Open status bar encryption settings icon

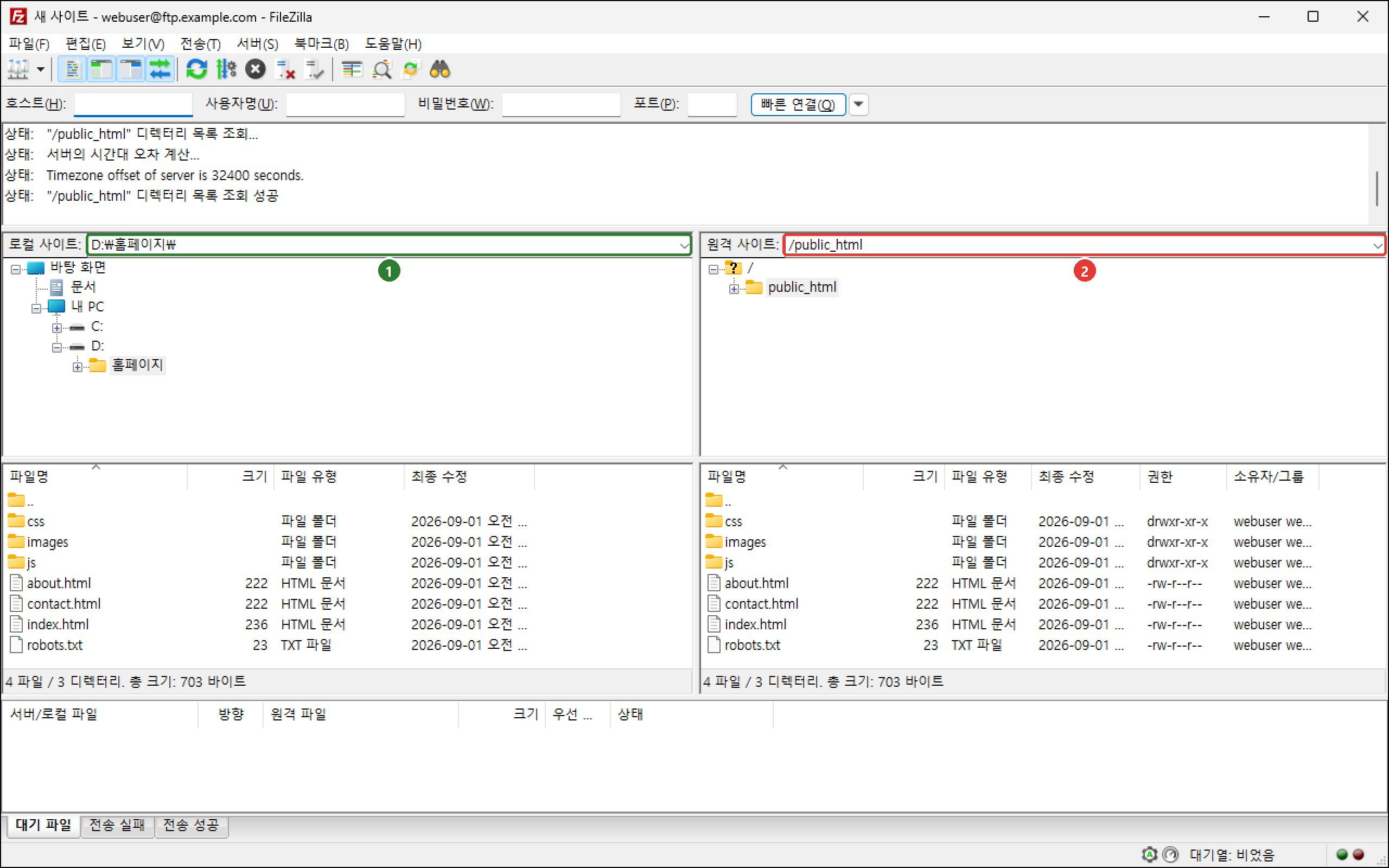[x=1150, y=854]
